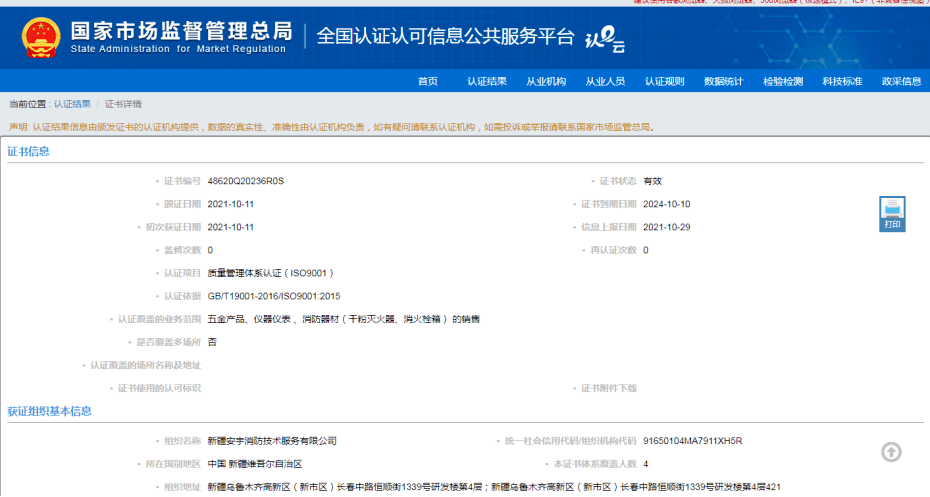The image size is (930, 497).
Task: Click the 有效 certificate status value
Action: pos(652,181)
